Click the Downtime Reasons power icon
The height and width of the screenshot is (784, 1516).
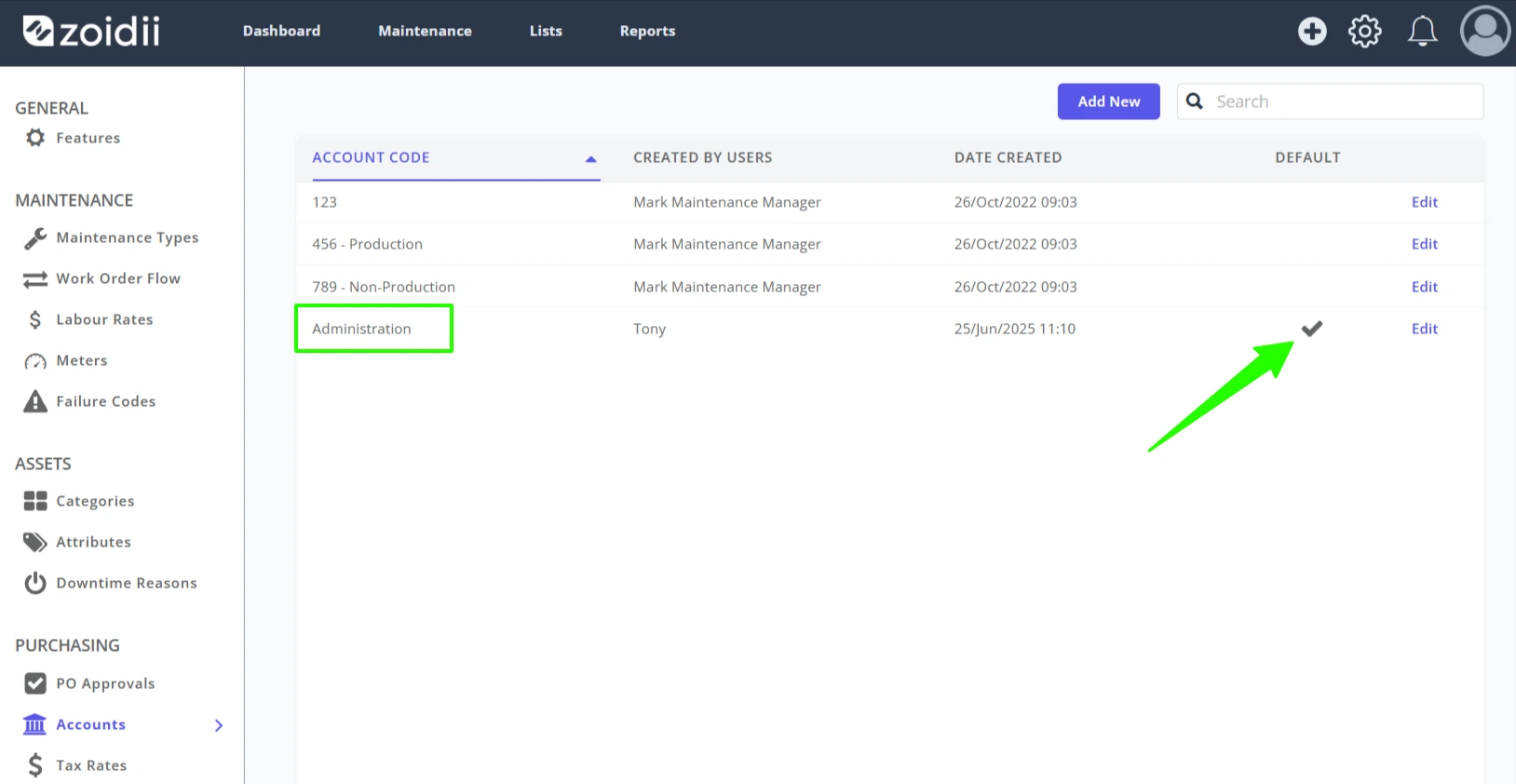(35, 583)
